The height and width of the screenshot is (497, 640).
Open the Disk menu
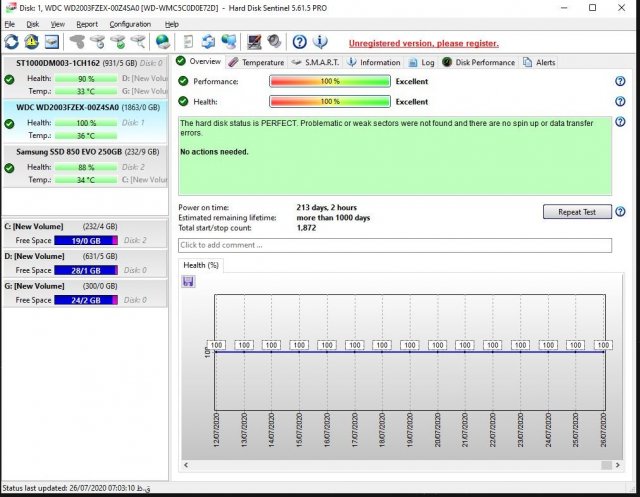[33, 23]
